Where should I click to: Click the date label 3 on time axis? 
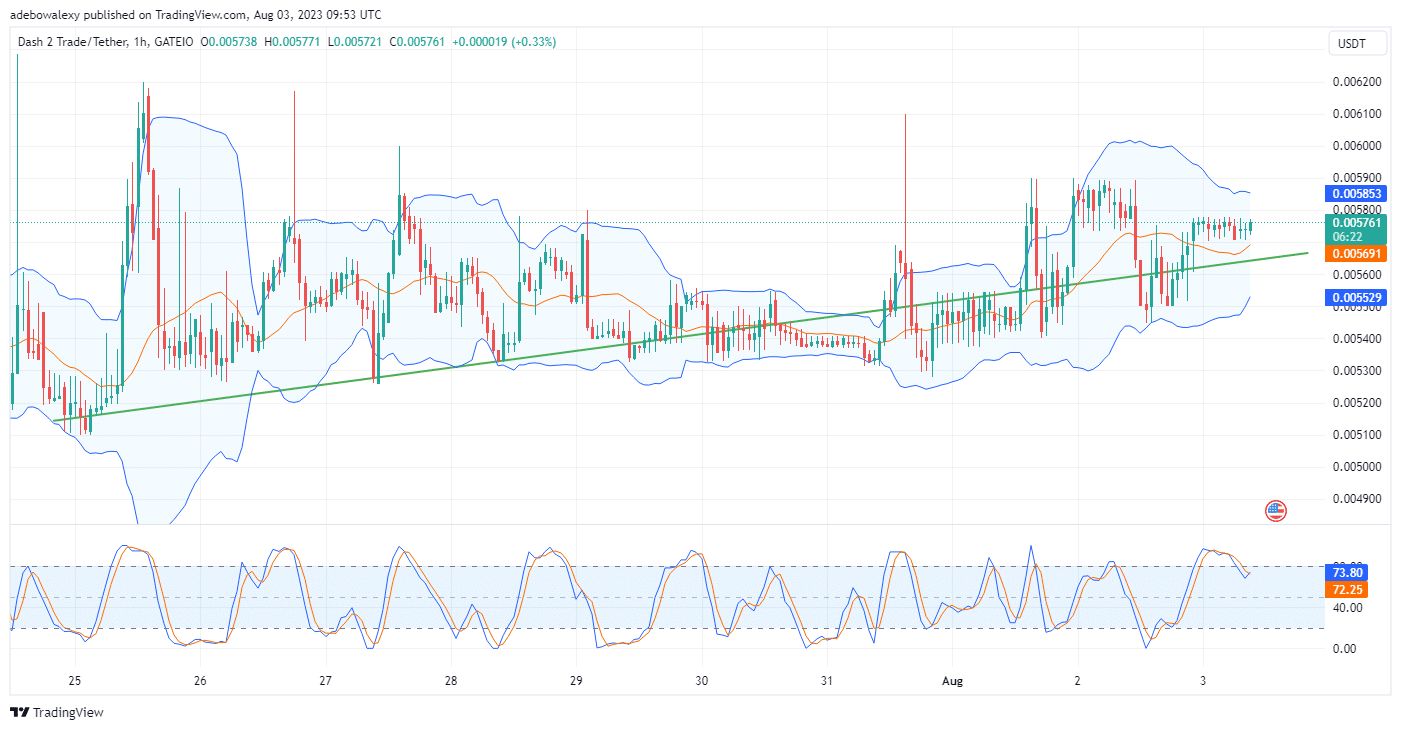coord(1203,681)
